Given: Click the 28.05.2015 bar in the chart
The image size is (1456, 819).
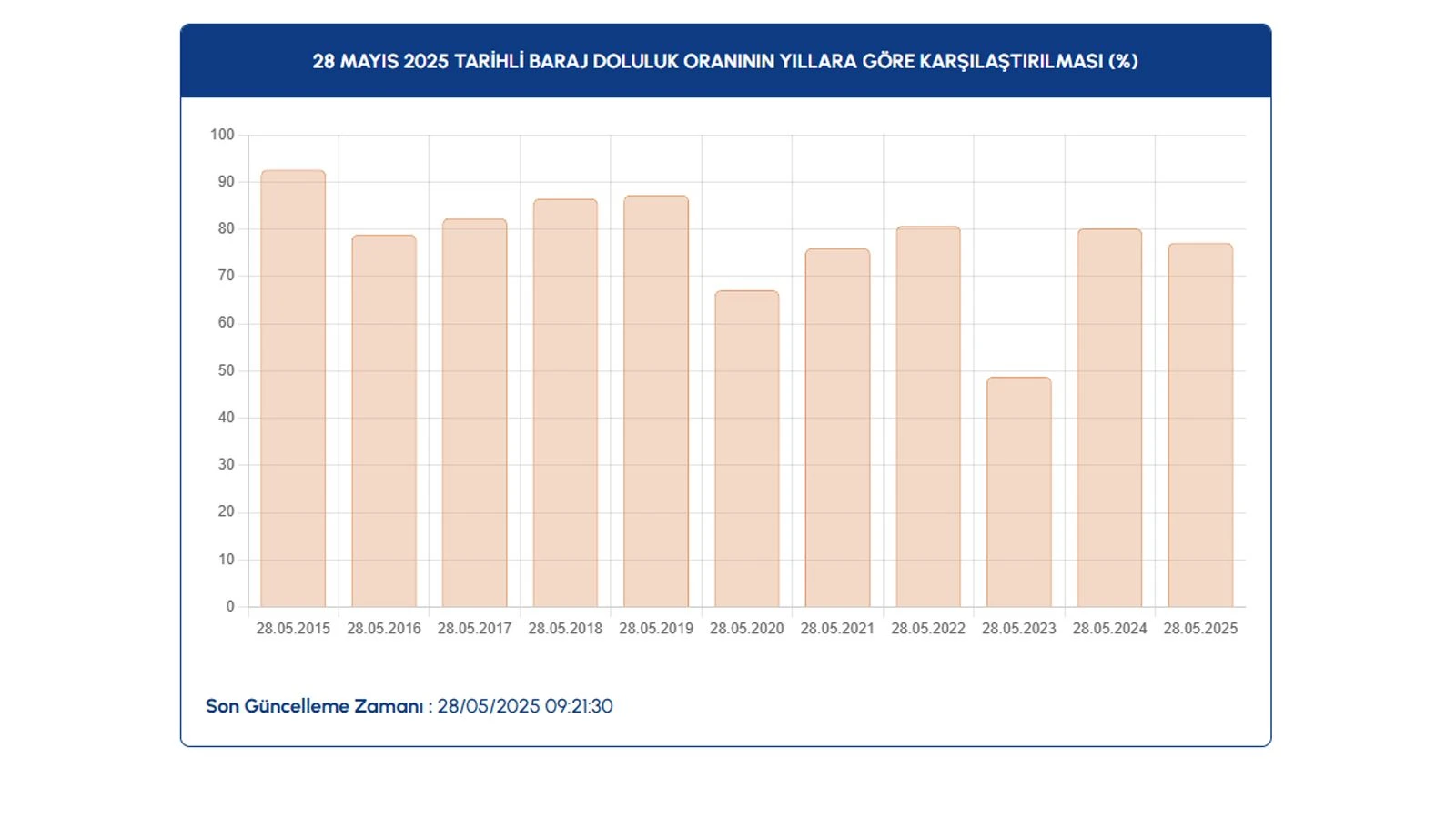Looking at the screenshot, I should (x=293, y=389).
